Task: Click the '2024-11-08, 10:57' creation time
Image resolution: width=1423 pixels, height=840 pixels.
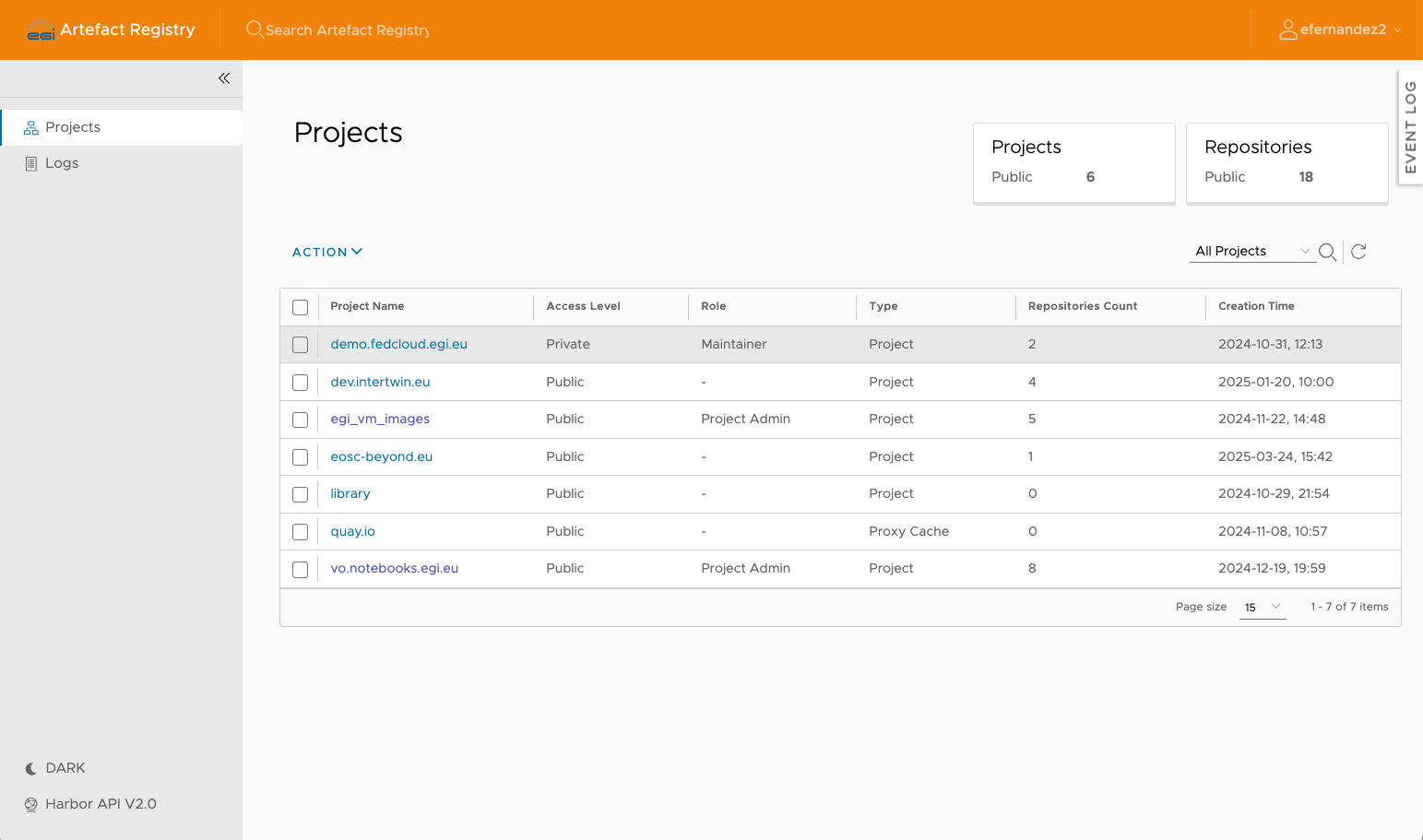Action: [1273, 531]
